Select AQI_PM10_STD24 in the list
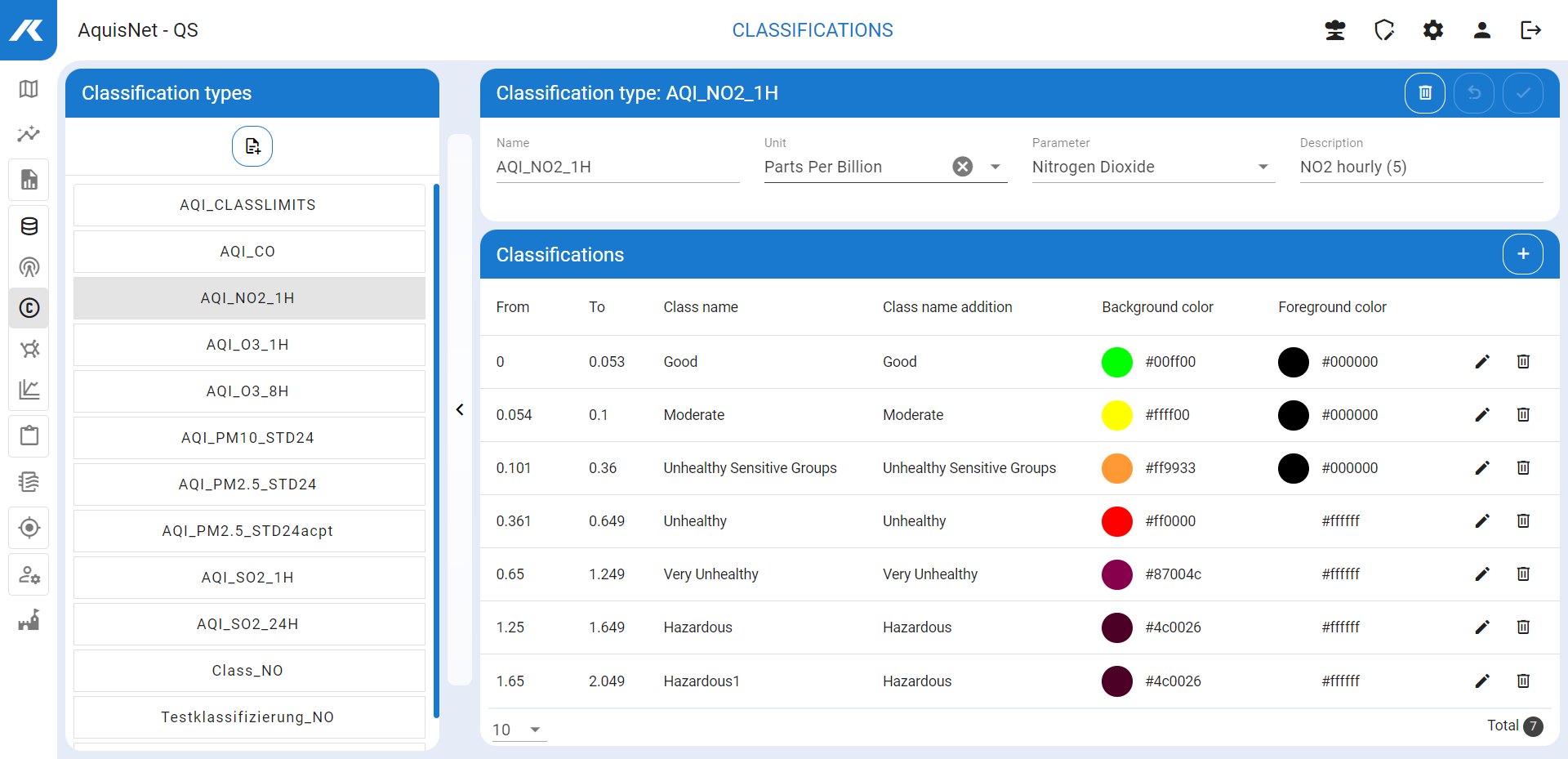 pyautogui.click(x=248, y=438)
